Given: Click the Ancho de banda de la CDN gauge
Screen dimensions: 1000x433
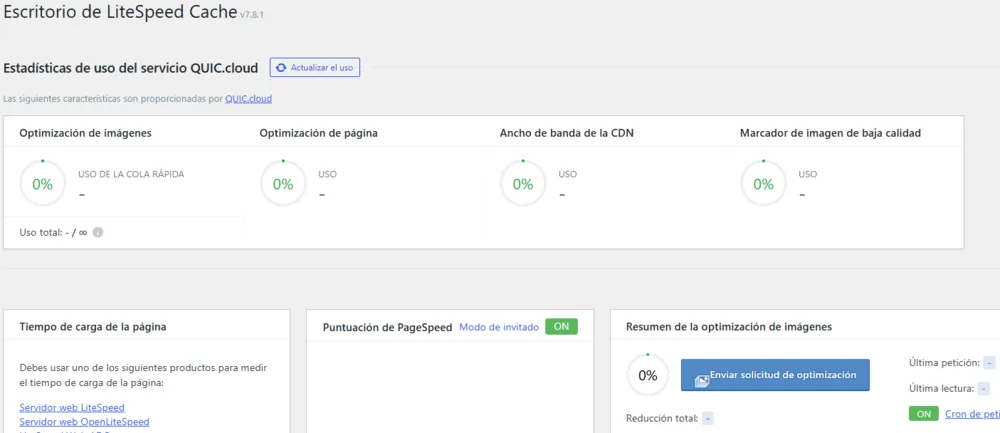Looking at the screenshot, I should pos(523,184).
